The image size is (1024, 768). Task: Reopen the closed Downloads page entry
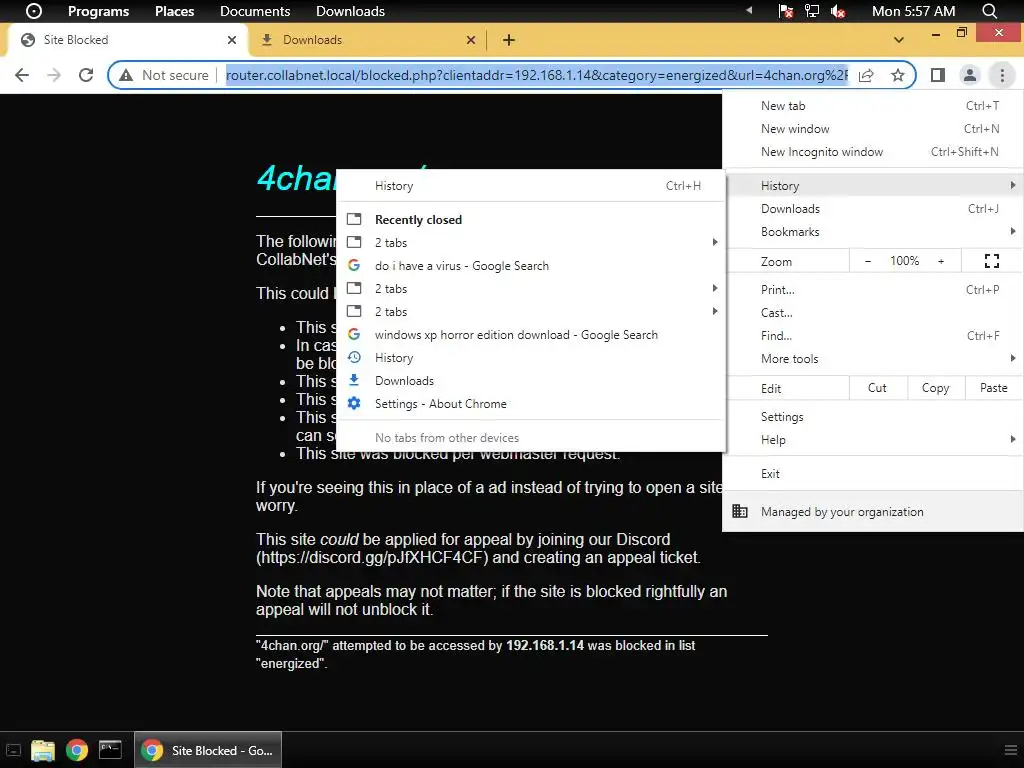tap(530, 381)
